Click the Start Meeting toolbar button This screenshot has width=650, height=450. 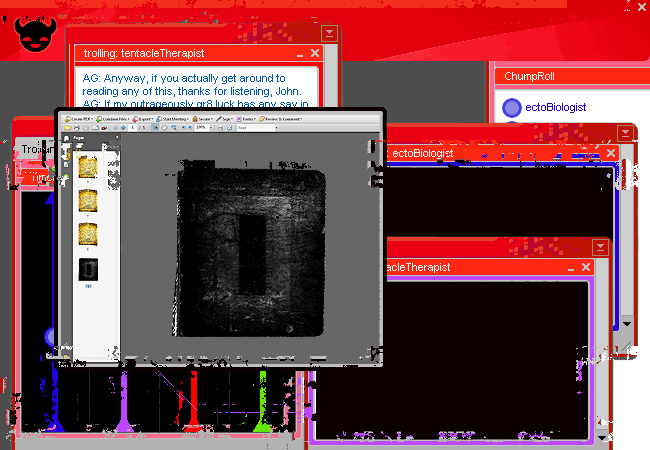point(175,118)
